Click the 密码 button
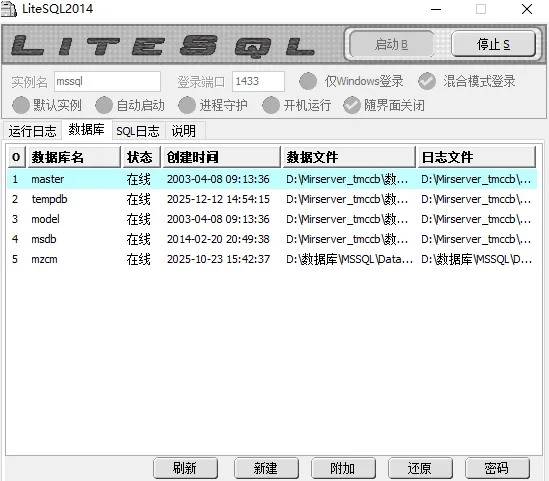The image size is (549, 481). coord(497,468)
